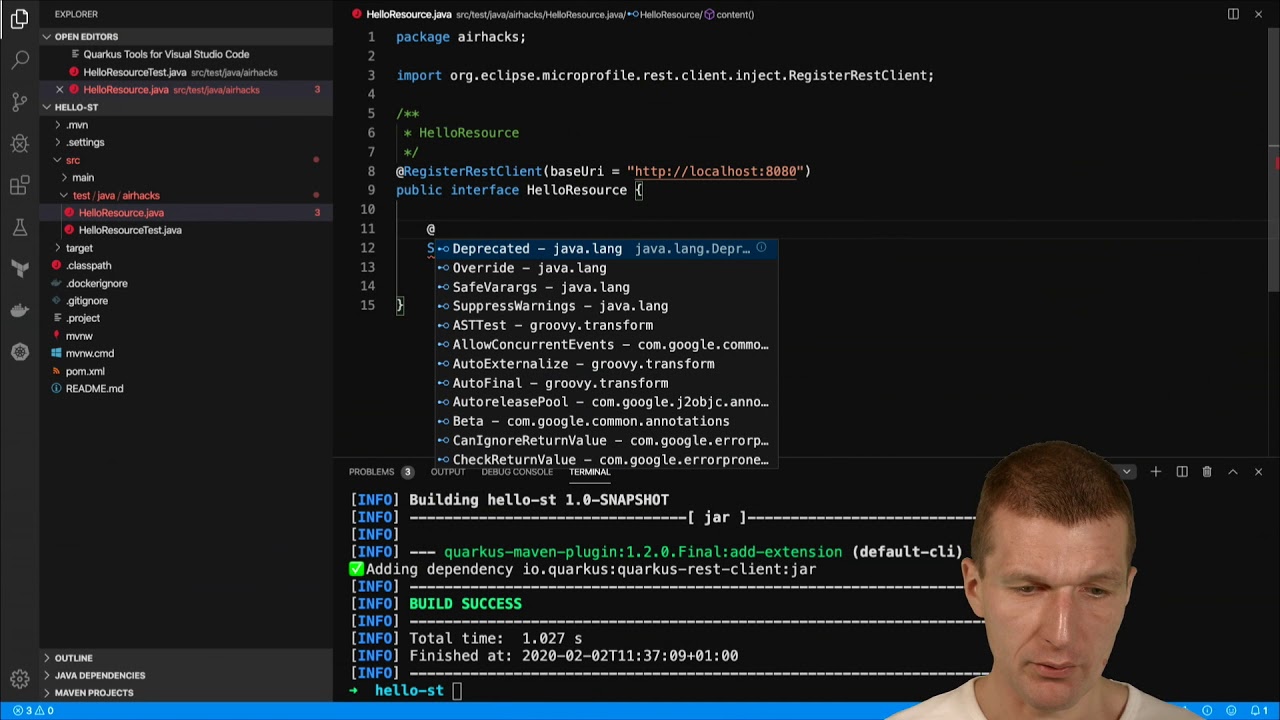Open the Manage gear at sidebar bottom
1280x720 pixels.
[x=20, y=677]
